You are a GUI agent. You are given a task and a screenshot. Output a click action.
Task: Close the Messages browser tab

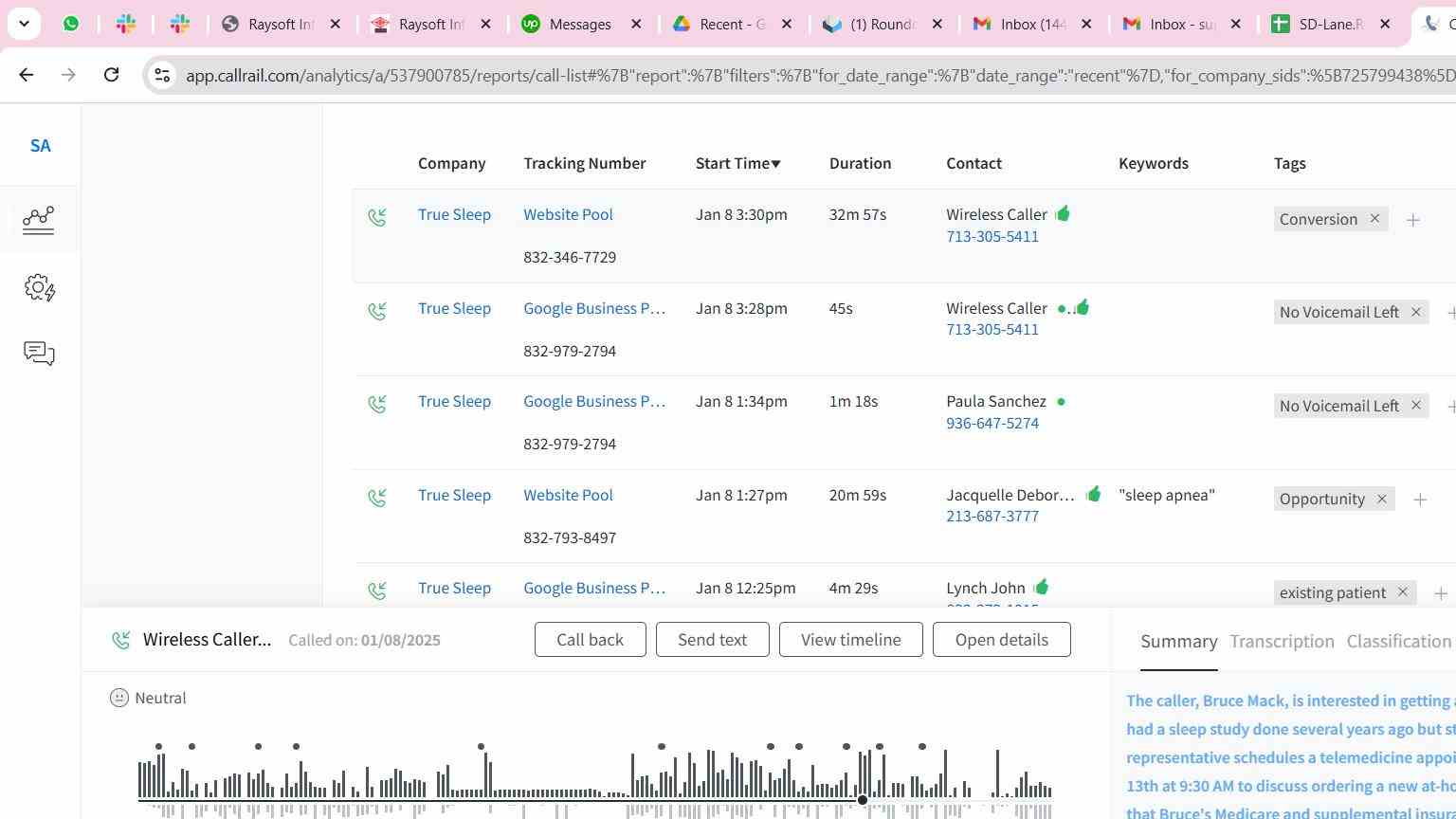(637, 24)
